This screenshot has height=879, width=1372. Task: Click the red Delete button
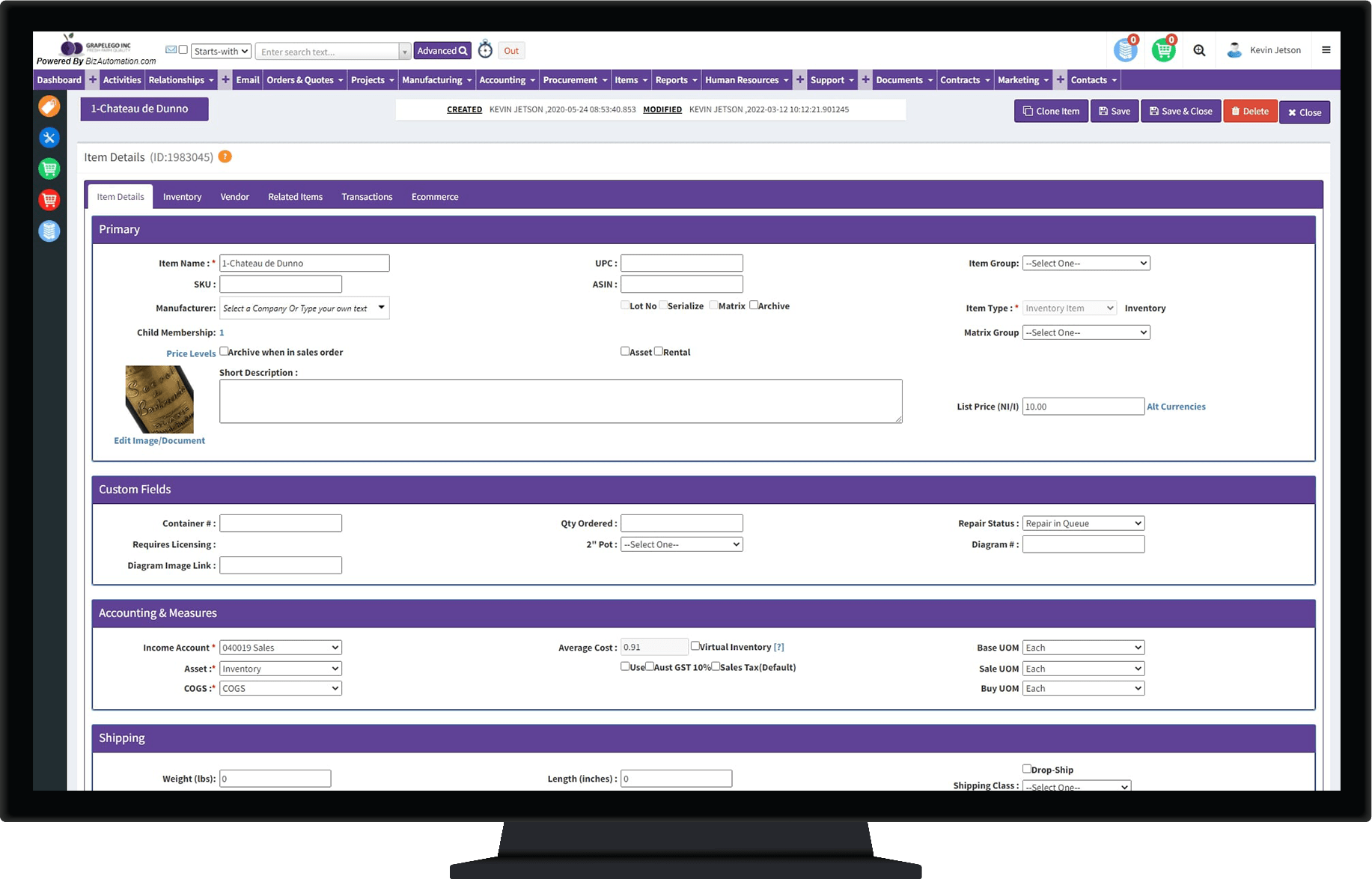click(x=1250, y=111)
